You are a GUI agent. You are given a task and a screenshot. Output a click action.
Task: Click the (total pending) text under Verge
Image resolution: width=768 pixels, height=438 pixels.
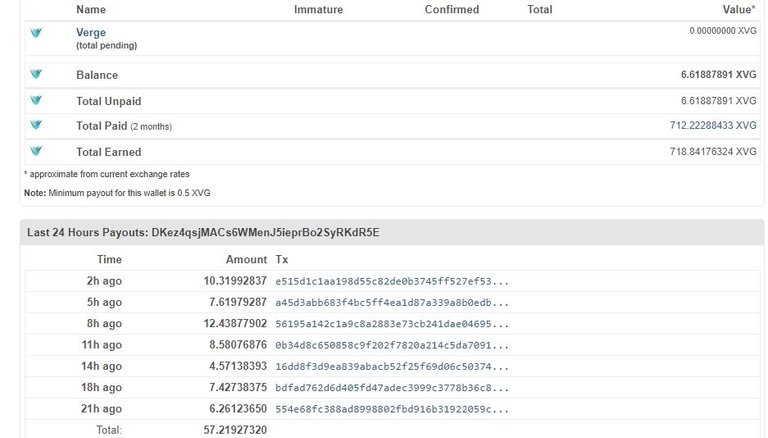tap(106, 45)
